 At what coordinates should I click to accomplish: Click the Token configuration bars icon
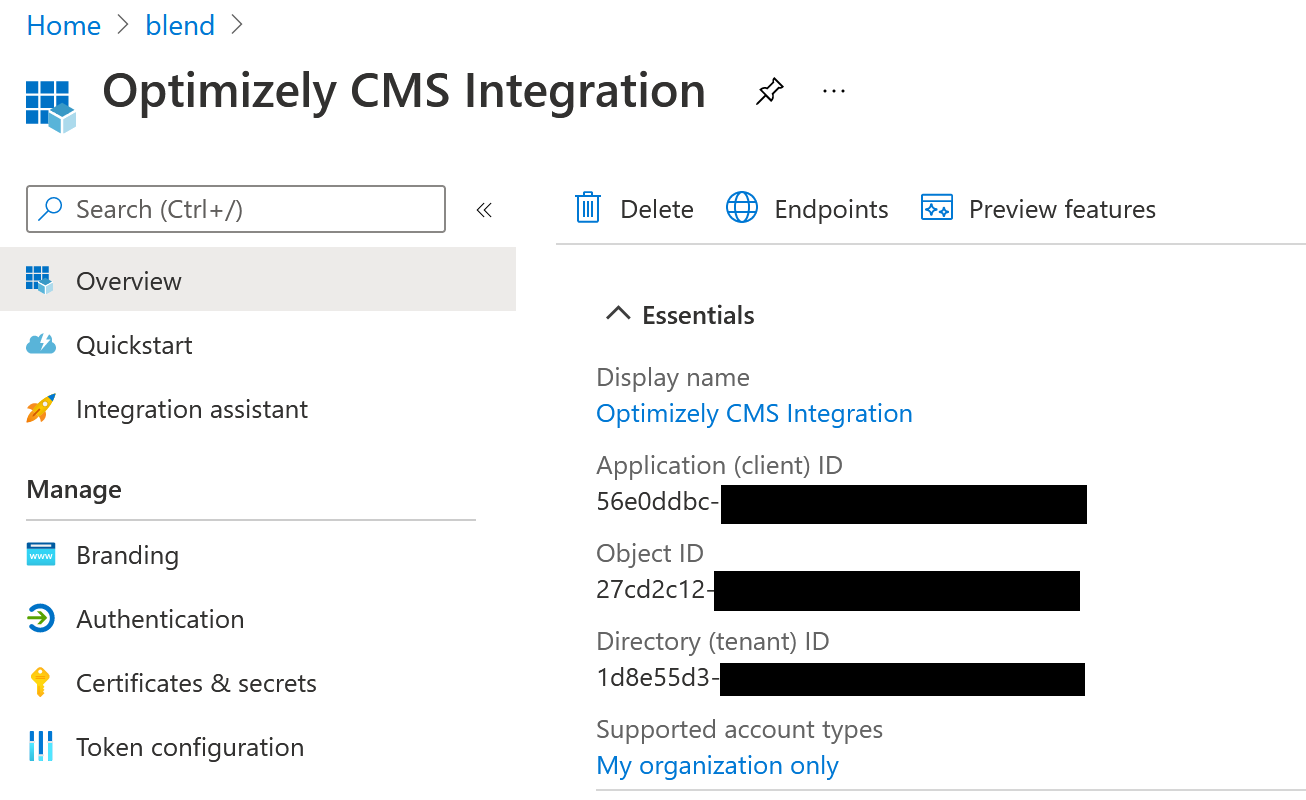click(41, 747)
